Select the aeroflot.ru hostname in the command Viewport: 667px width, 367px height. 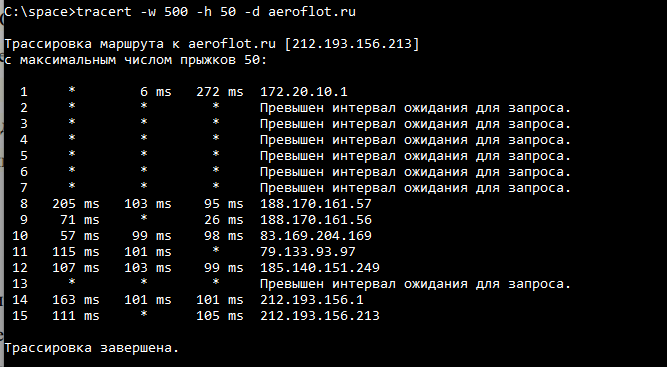coord(312,12)
